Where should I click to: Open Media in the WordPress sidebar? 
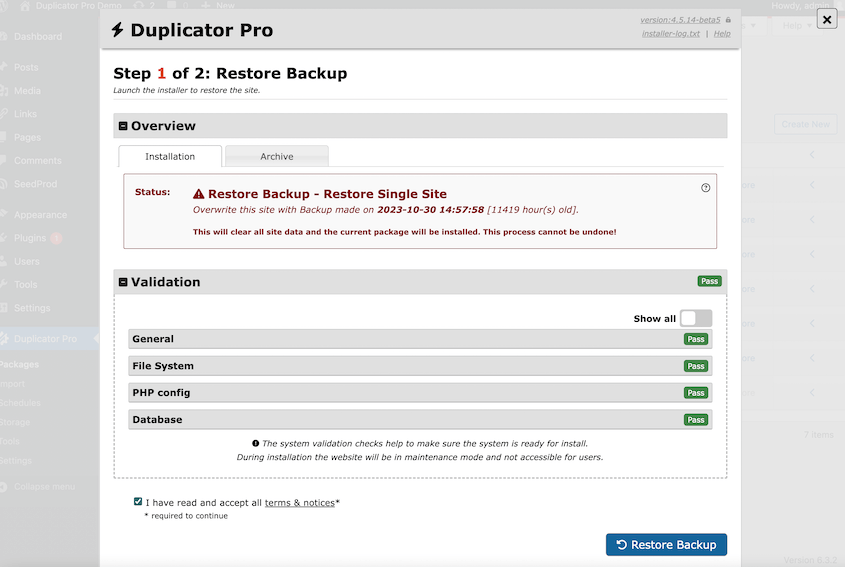[x=27, y=91]
